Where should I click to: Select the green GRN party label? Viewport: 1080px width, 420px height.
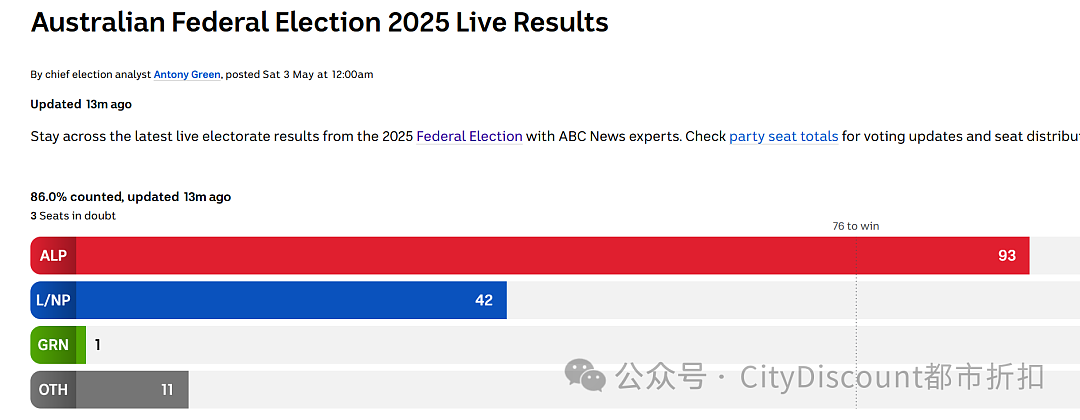53,344
